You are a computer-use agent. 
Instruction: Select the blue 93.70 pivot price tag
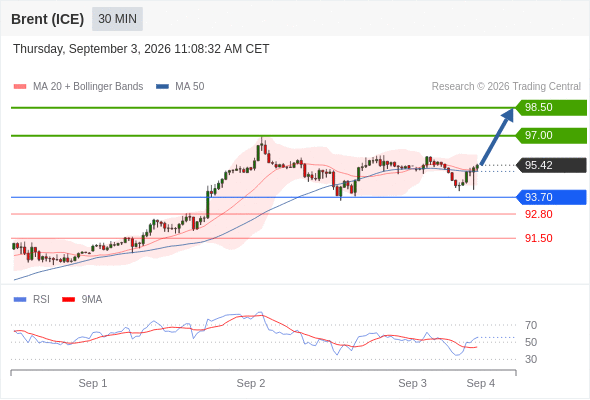551,197
